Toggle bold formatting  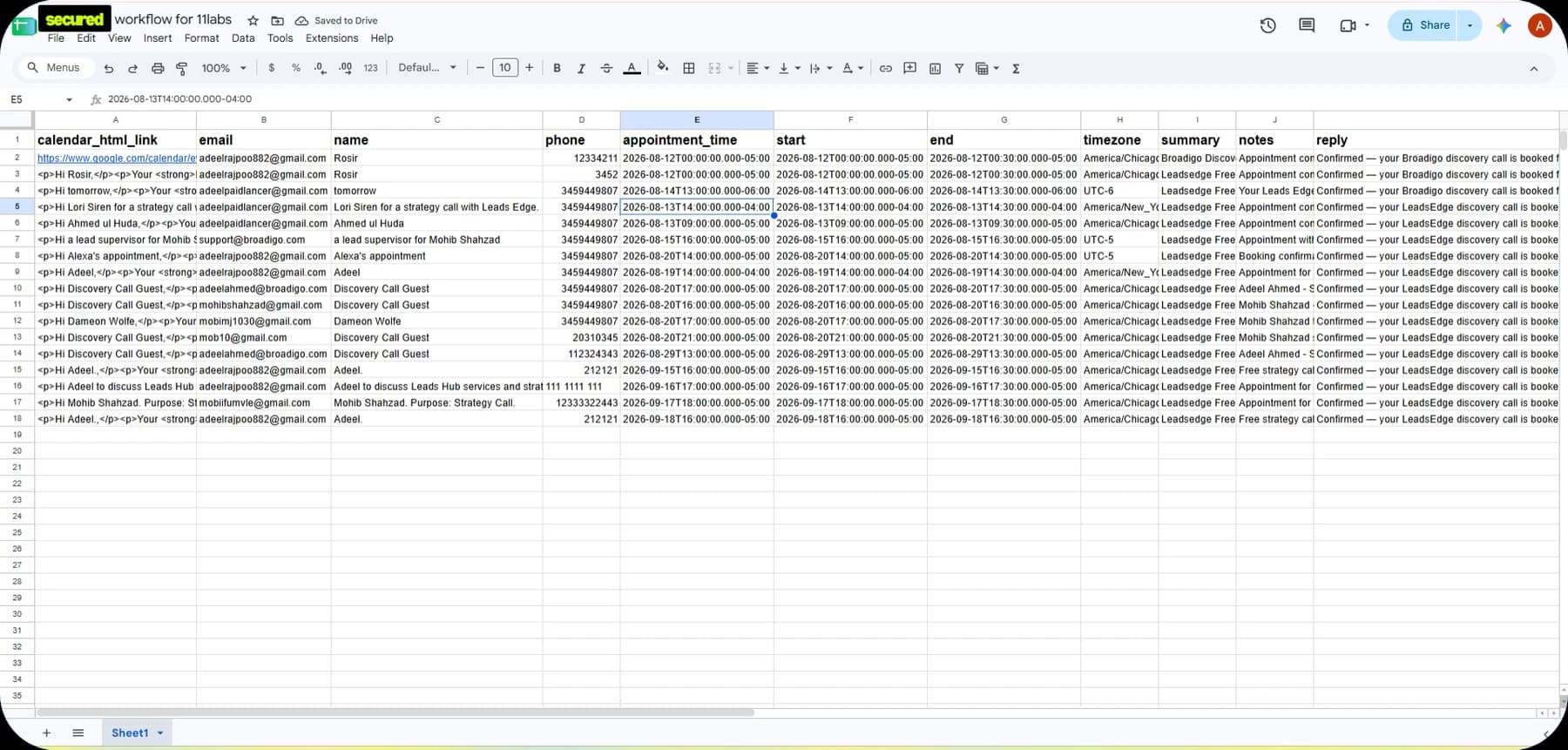(557, 68)
